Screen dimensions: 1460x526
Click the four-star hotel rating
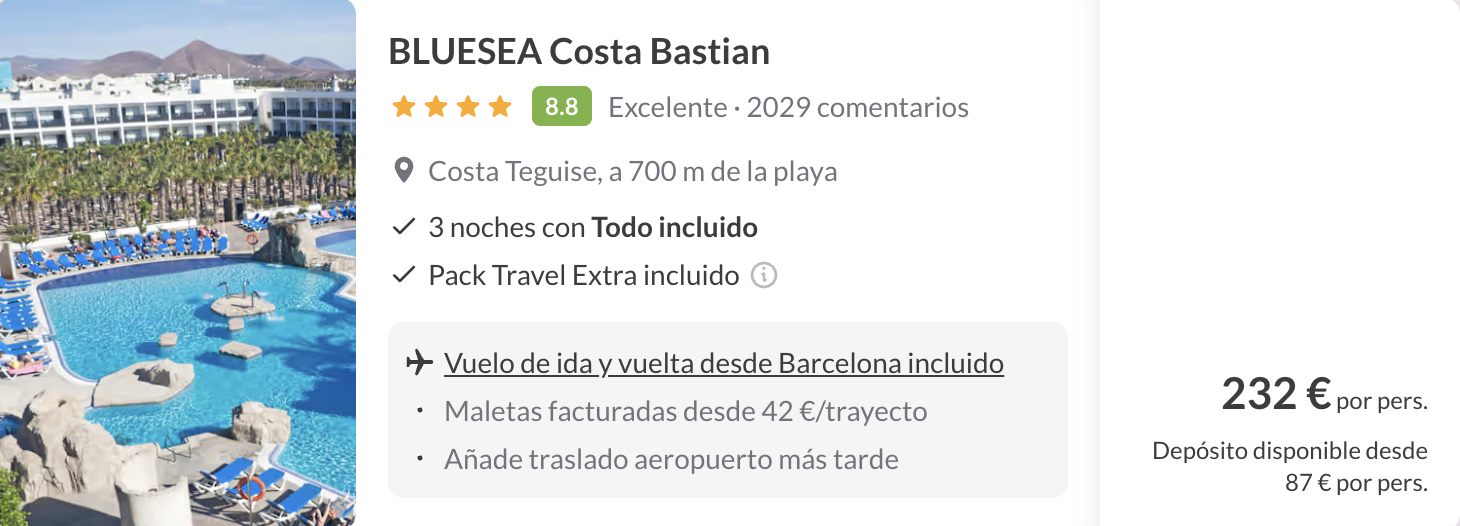pos(452,107)
